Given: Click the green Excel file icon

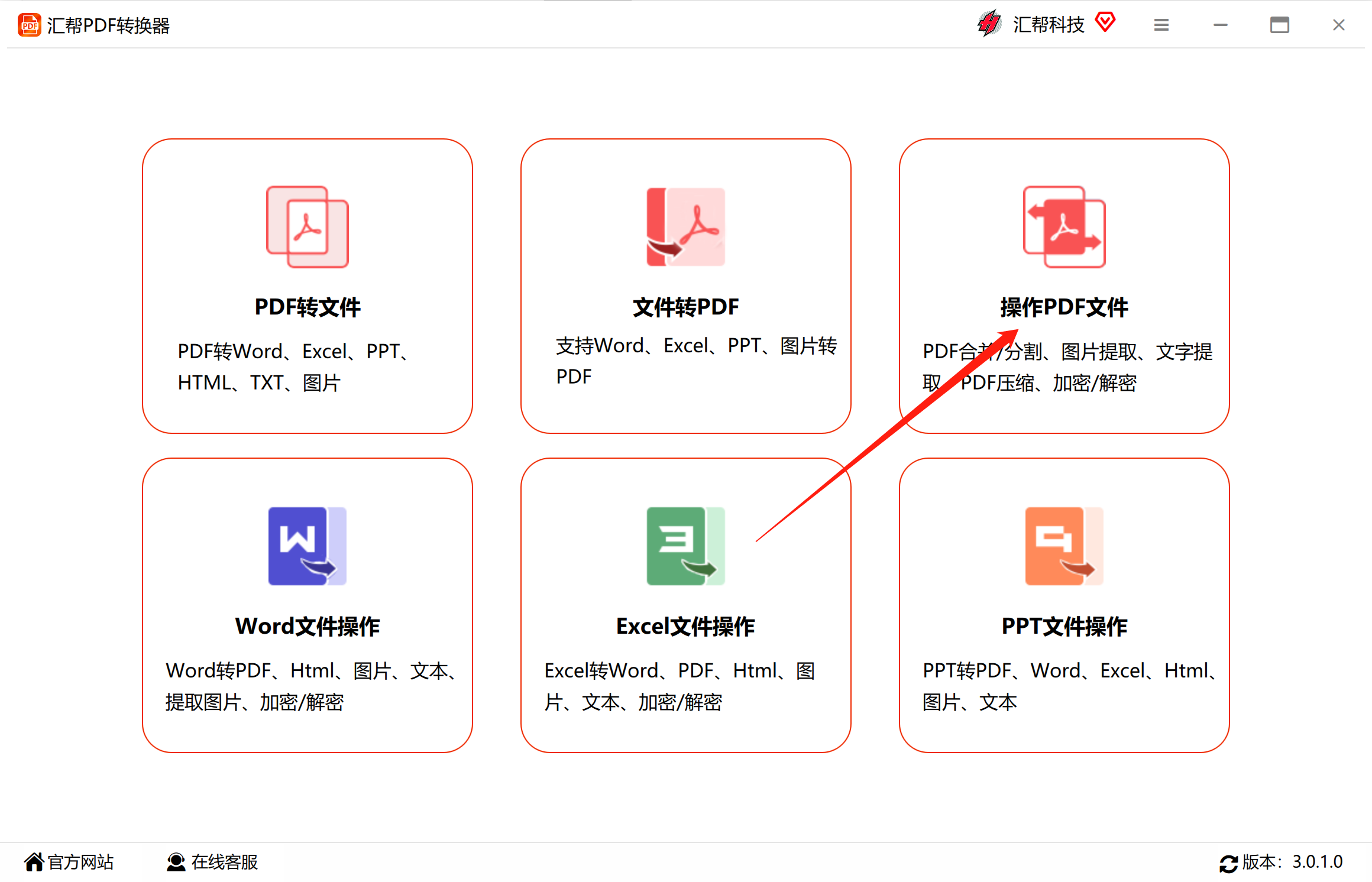Looking at the screenshot, I should tap(686, 546).
